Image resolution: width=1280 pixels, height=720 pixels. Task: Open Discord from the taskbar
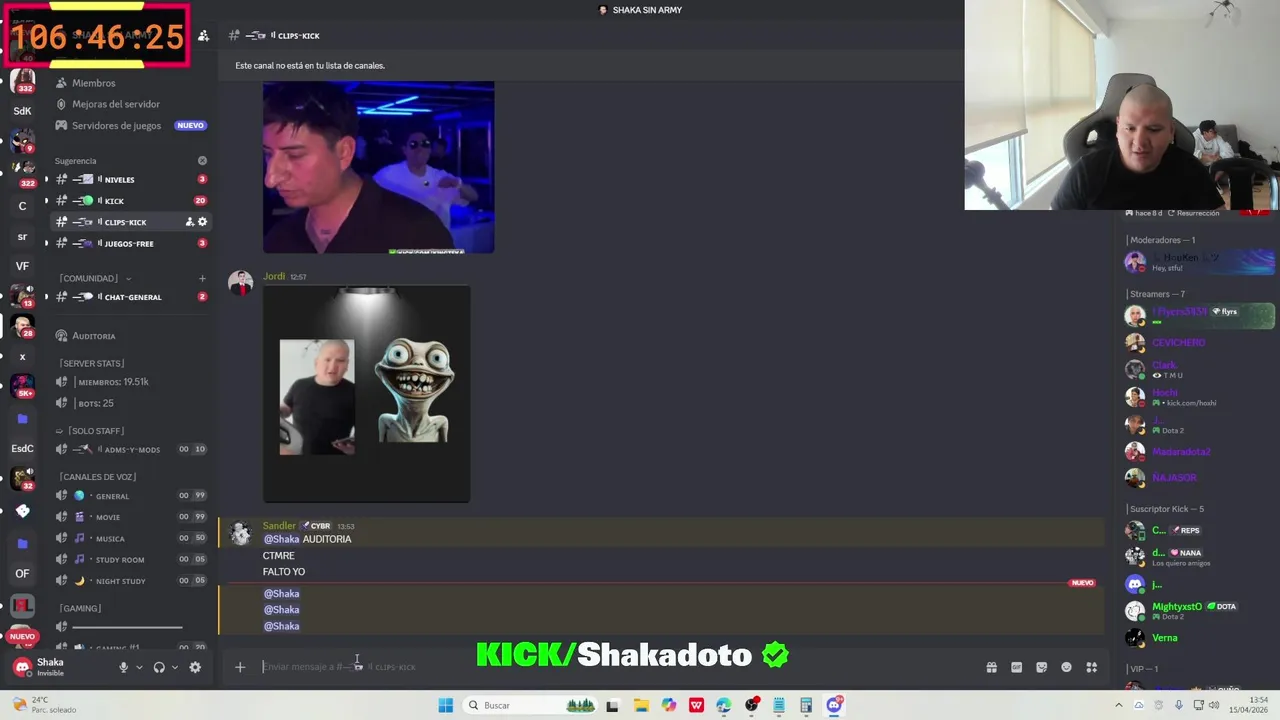[x=834, y=705]
